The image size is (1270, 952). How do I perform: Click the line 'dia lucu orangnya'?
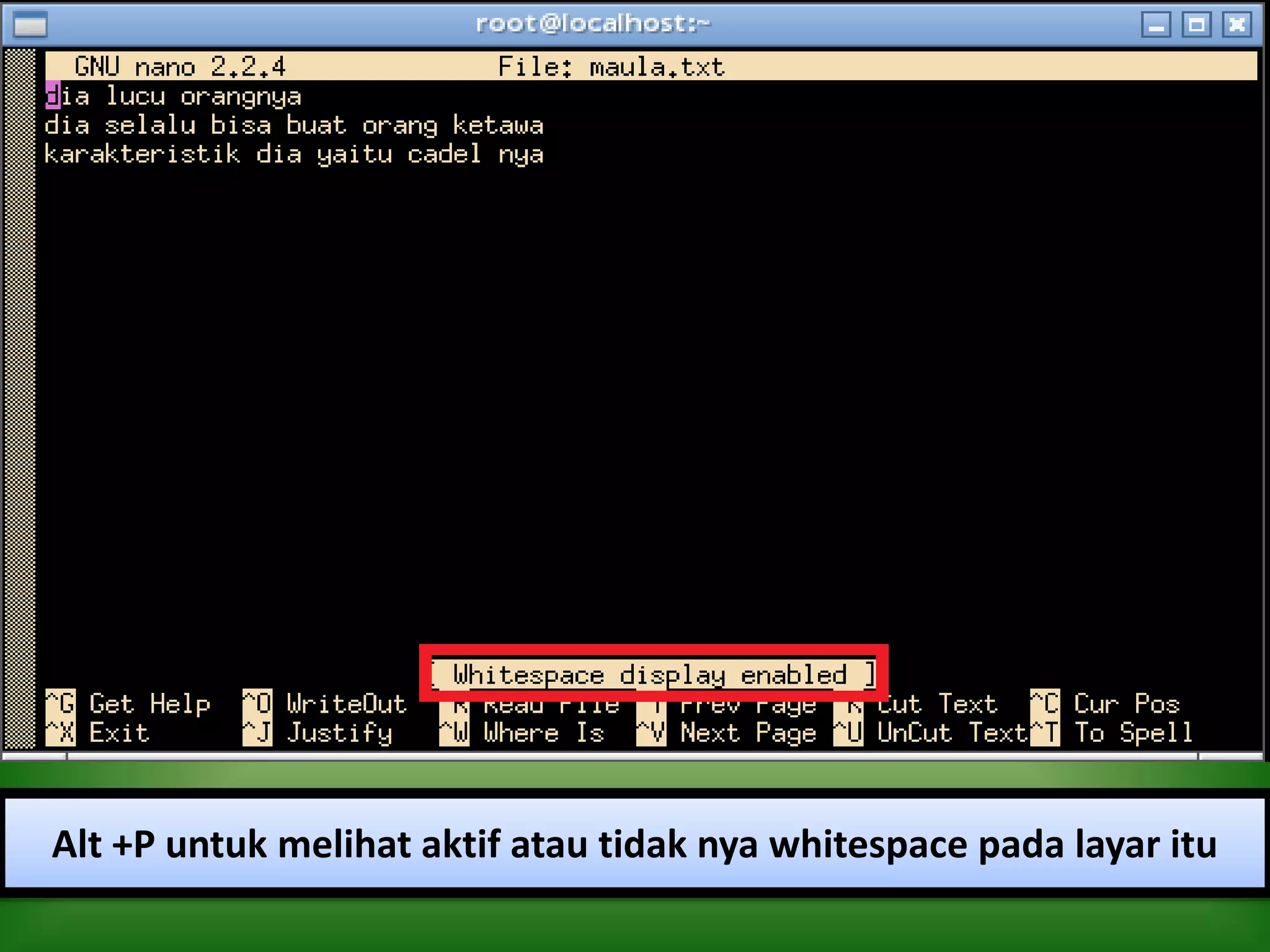tap(173, 97)
